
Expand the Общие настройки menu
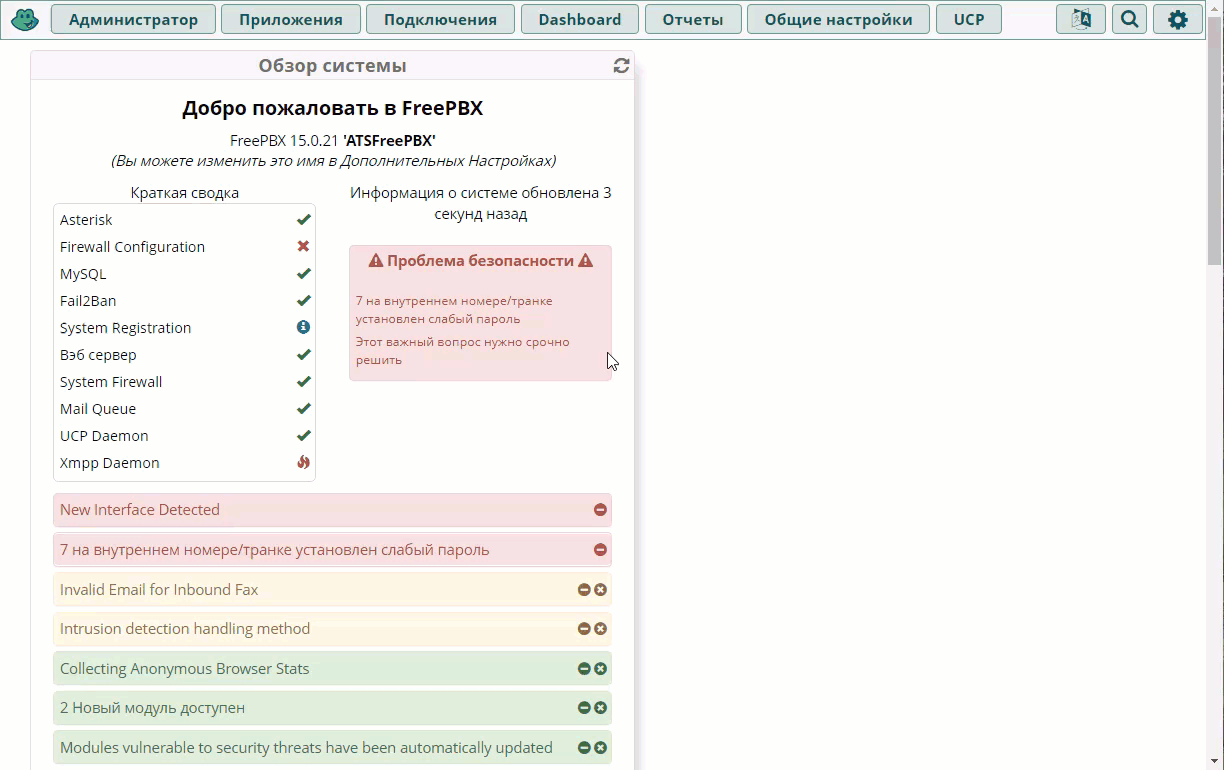[x=838, y=19]
